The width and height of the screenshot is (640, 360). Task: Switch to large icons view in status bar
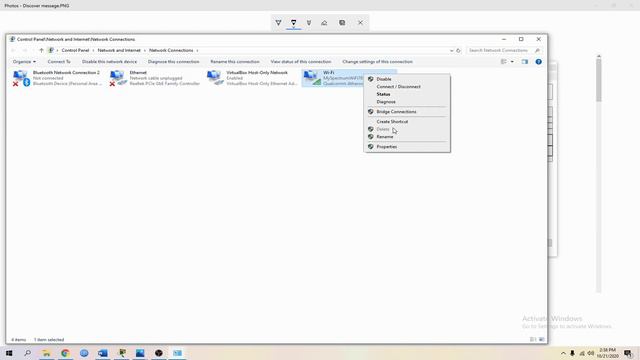542,339
